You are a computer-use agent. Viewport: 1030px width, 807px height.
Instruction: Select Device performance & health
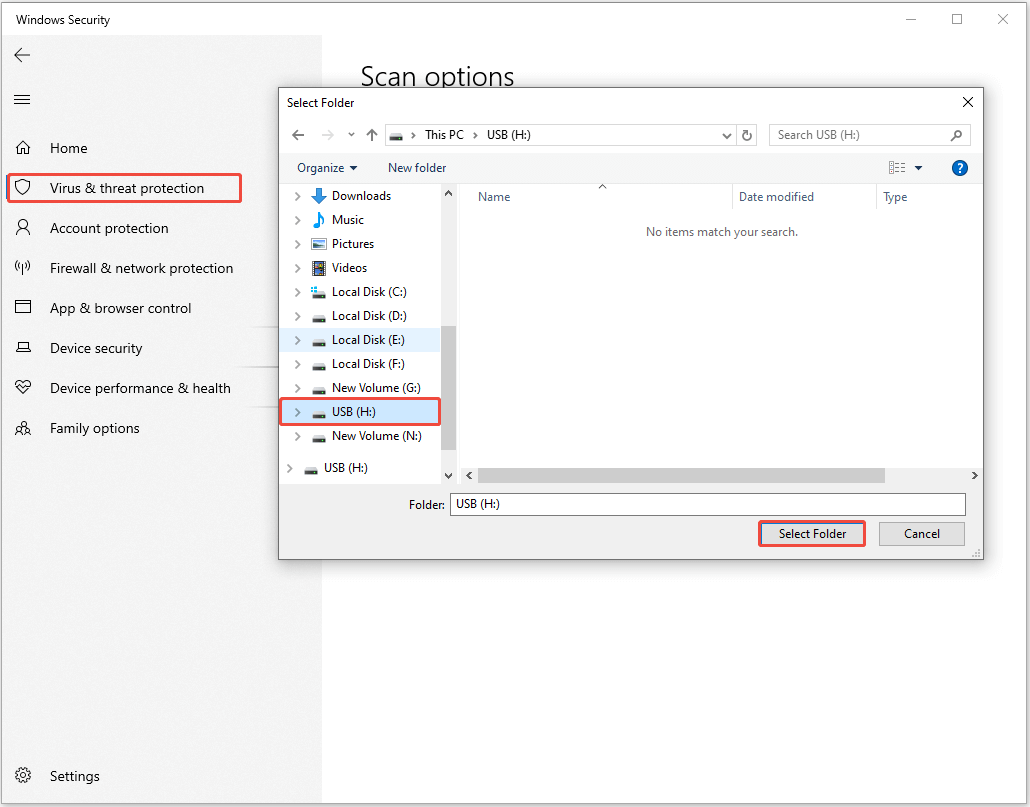(140, 388)
